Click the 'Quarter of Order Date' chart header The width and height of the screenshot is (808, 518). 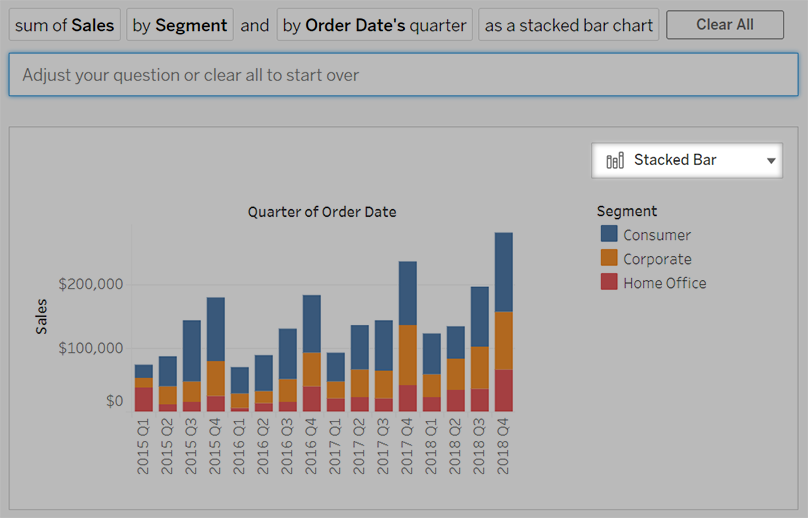(x=322, y=212)
